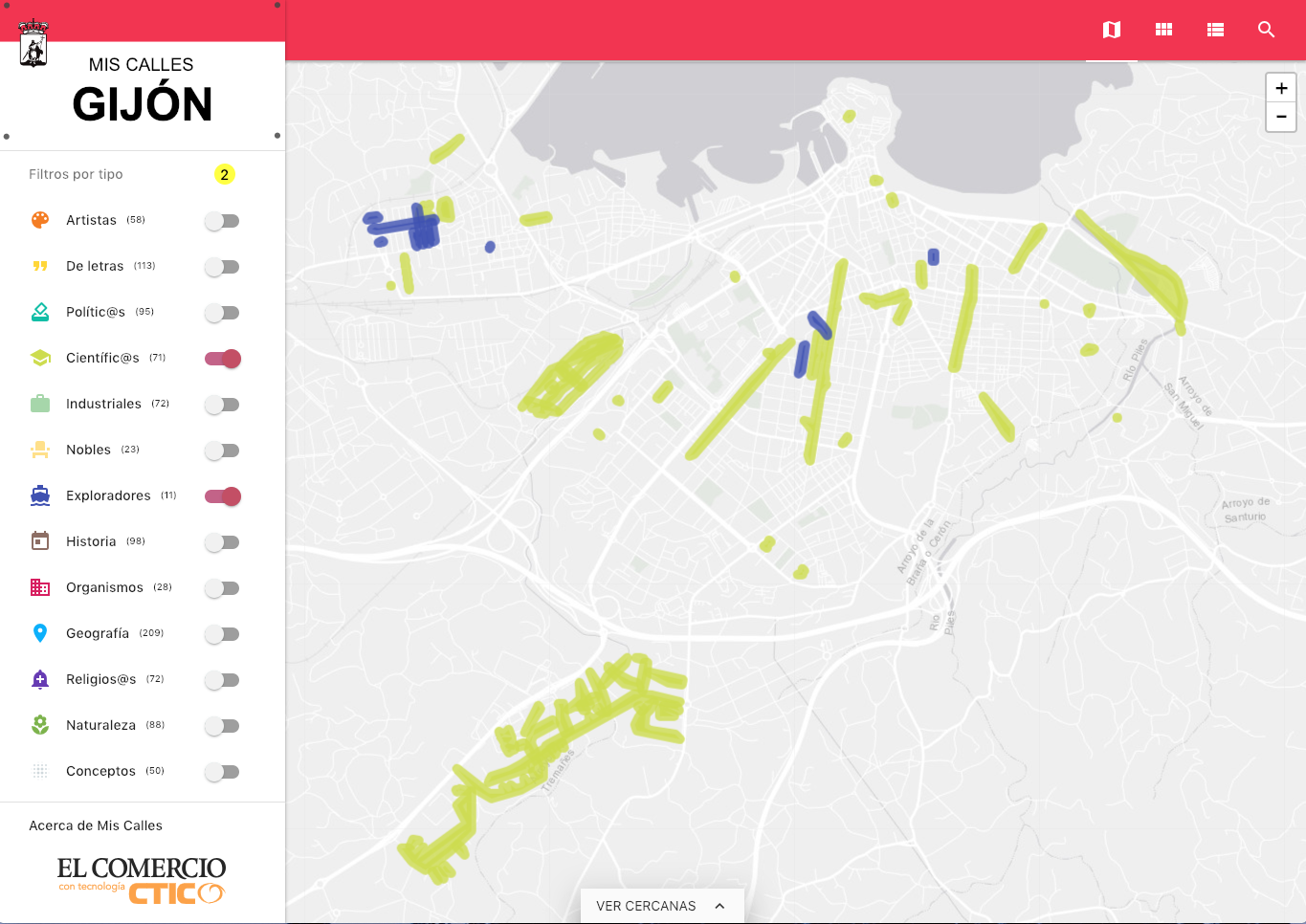Enable the Artistas filter toggle
The width and height of the screenshot is (1306, 924).
pos(222,220)
